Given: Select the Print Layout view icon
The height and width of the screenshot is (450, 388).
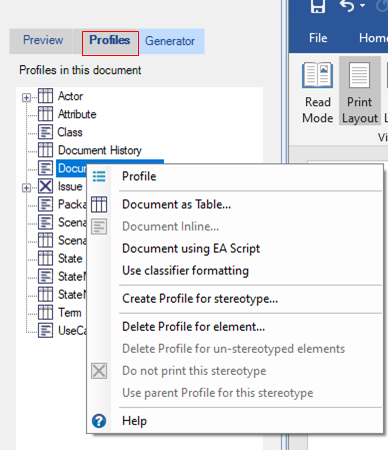Looking at the screenshot, I should tap(359, 75).
